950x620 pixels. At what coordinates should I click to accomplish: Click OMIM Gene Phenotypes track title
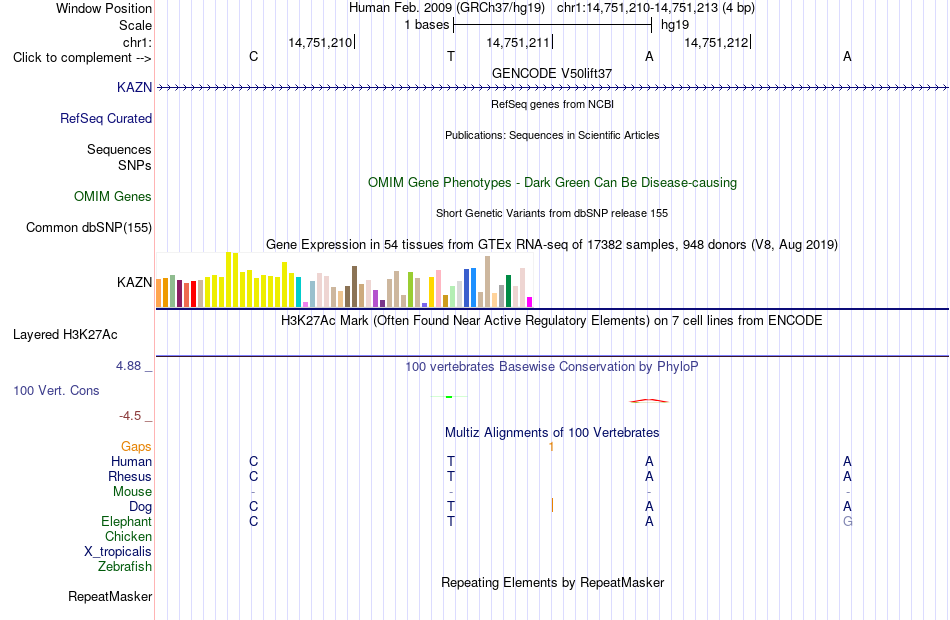point(552,182)
